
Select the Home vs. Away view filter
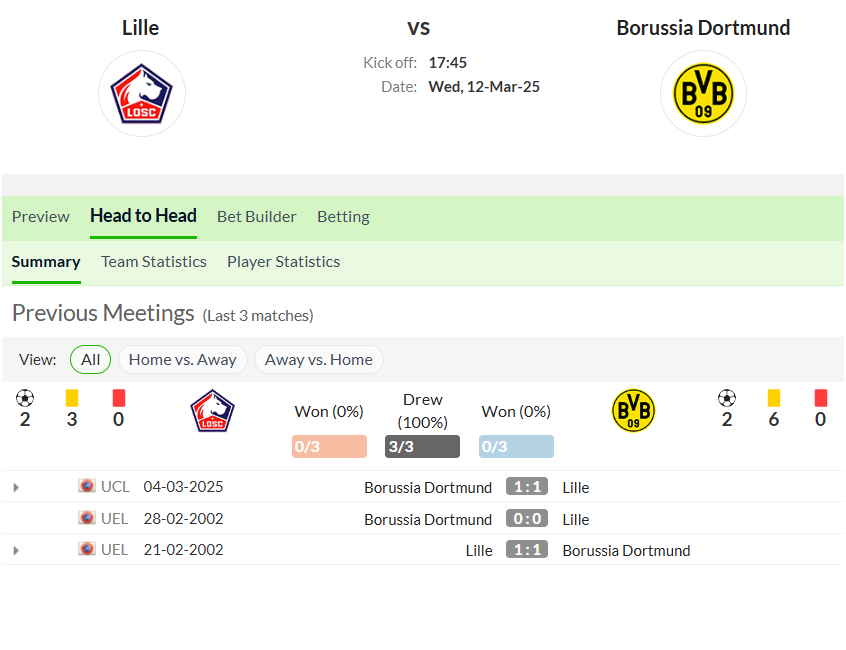click(x=182, y=360)
